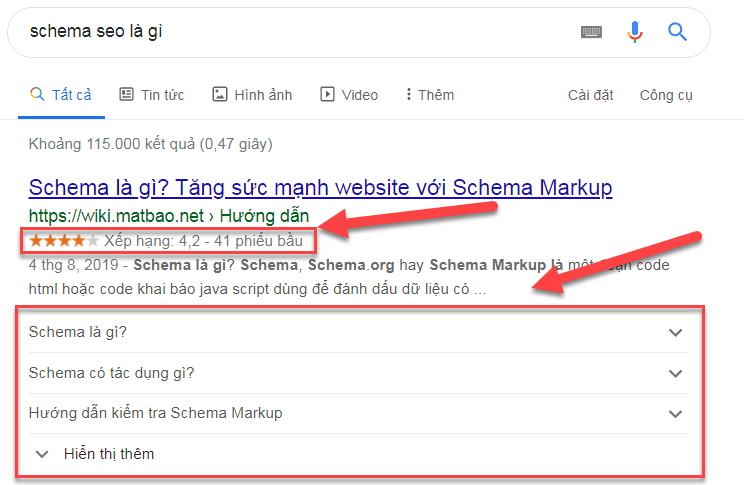Click the wiki.matbao.net green URL breadcrumb
This screenshot has width=744, height=485.
coord(169,216)
